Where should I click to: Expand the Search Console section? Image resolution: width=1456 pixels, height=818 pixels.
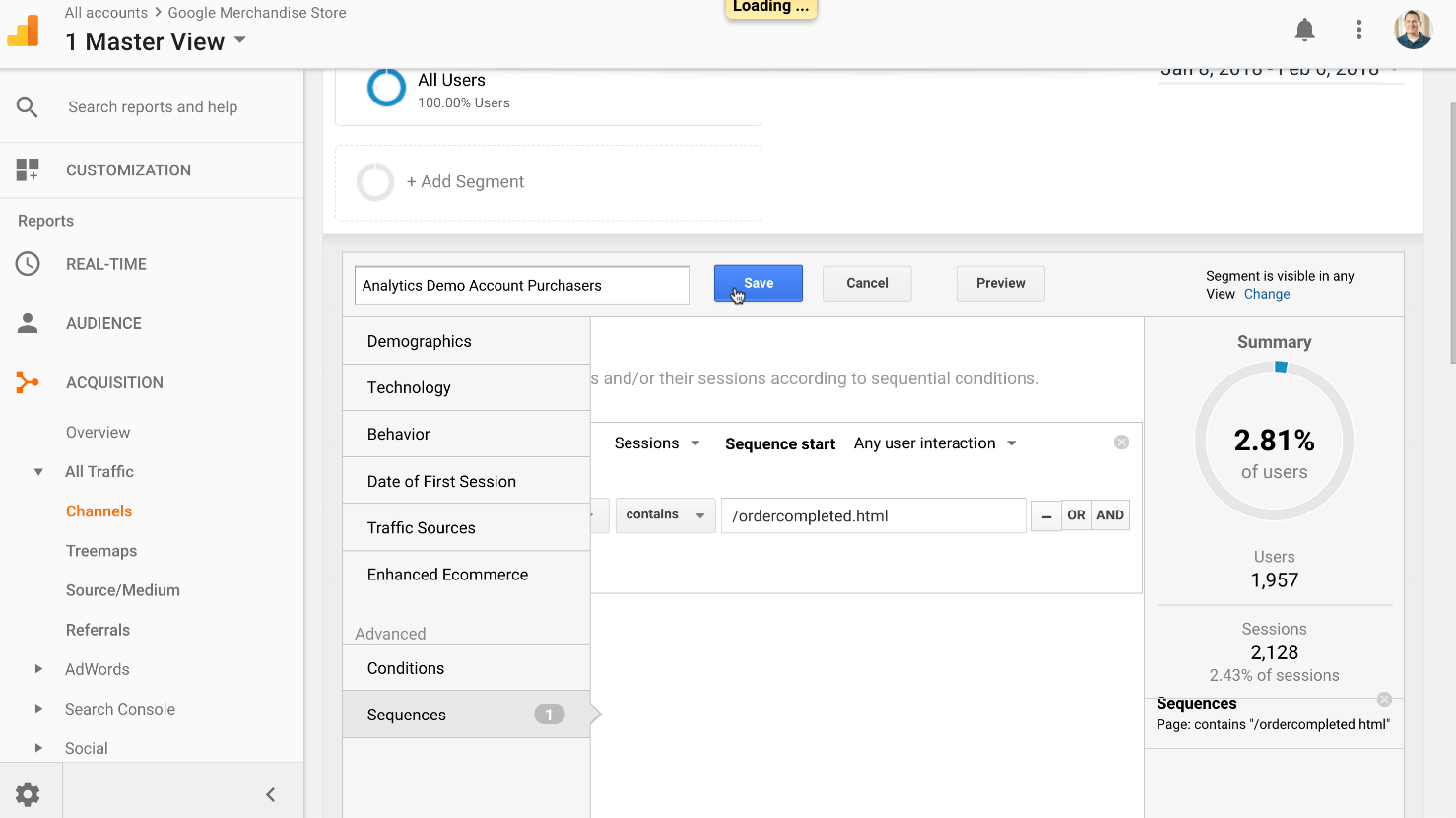(x=38, y=709)
